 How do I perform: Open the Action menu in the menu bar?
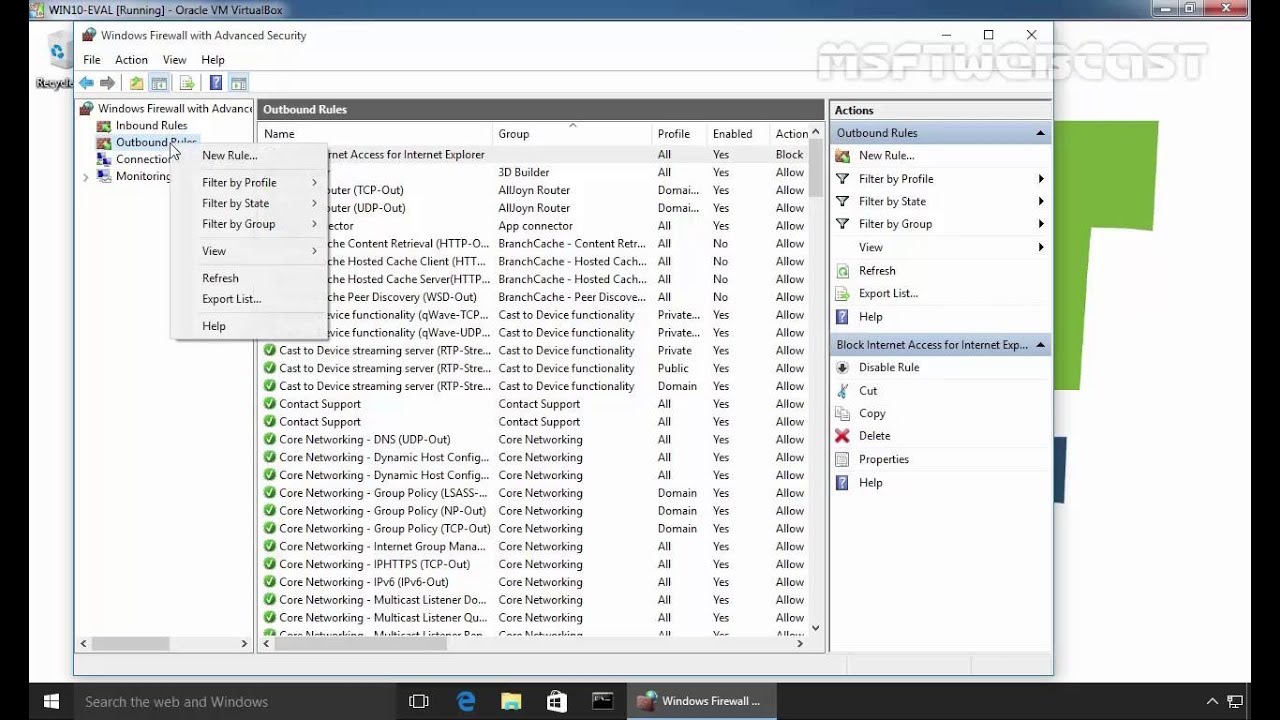(131, 60)
